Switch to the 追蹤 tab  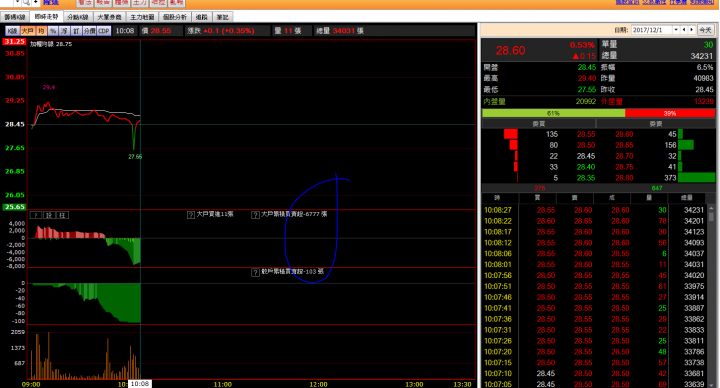point(201,17)
